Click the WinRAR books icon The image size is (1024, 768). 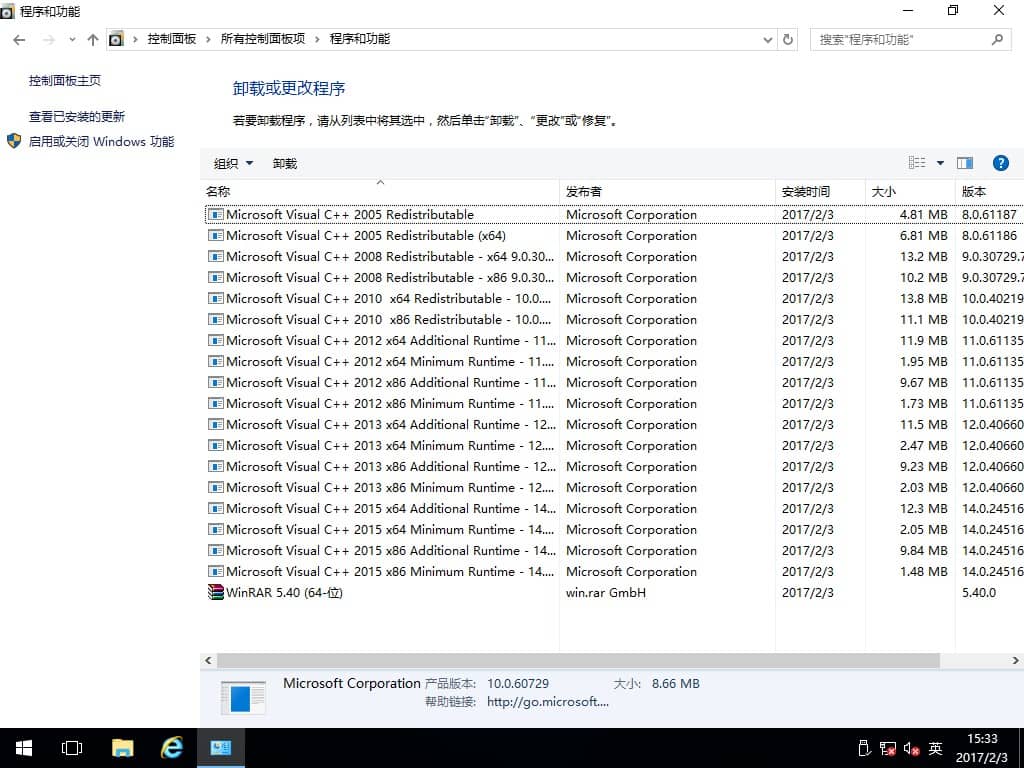click(x=216, y=592)
